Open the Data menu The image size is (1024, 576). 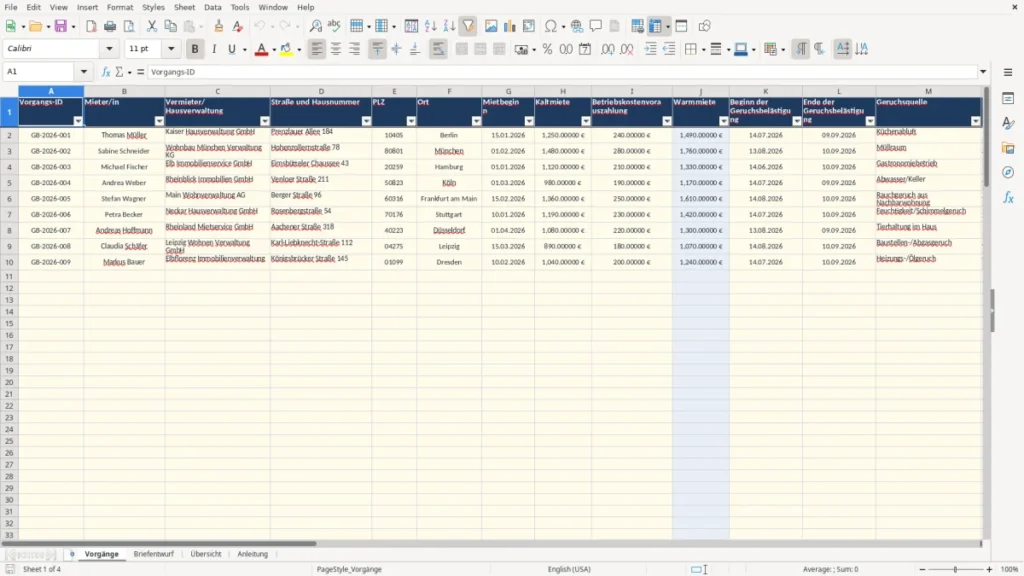click(x=212, y=7)
